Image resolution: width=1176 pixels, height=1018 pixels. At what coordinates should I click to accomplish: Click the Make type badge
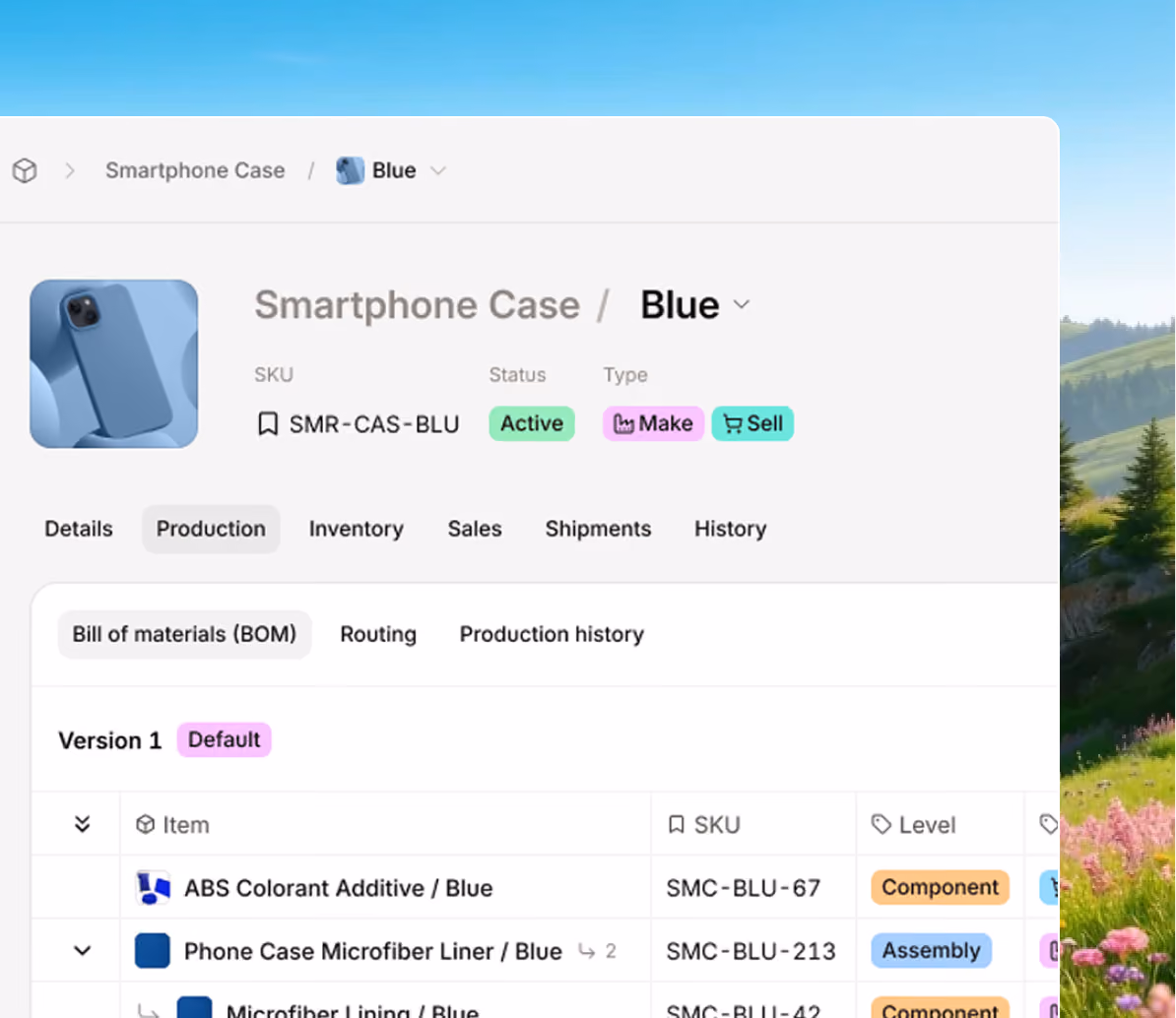[x=653, y=423]
